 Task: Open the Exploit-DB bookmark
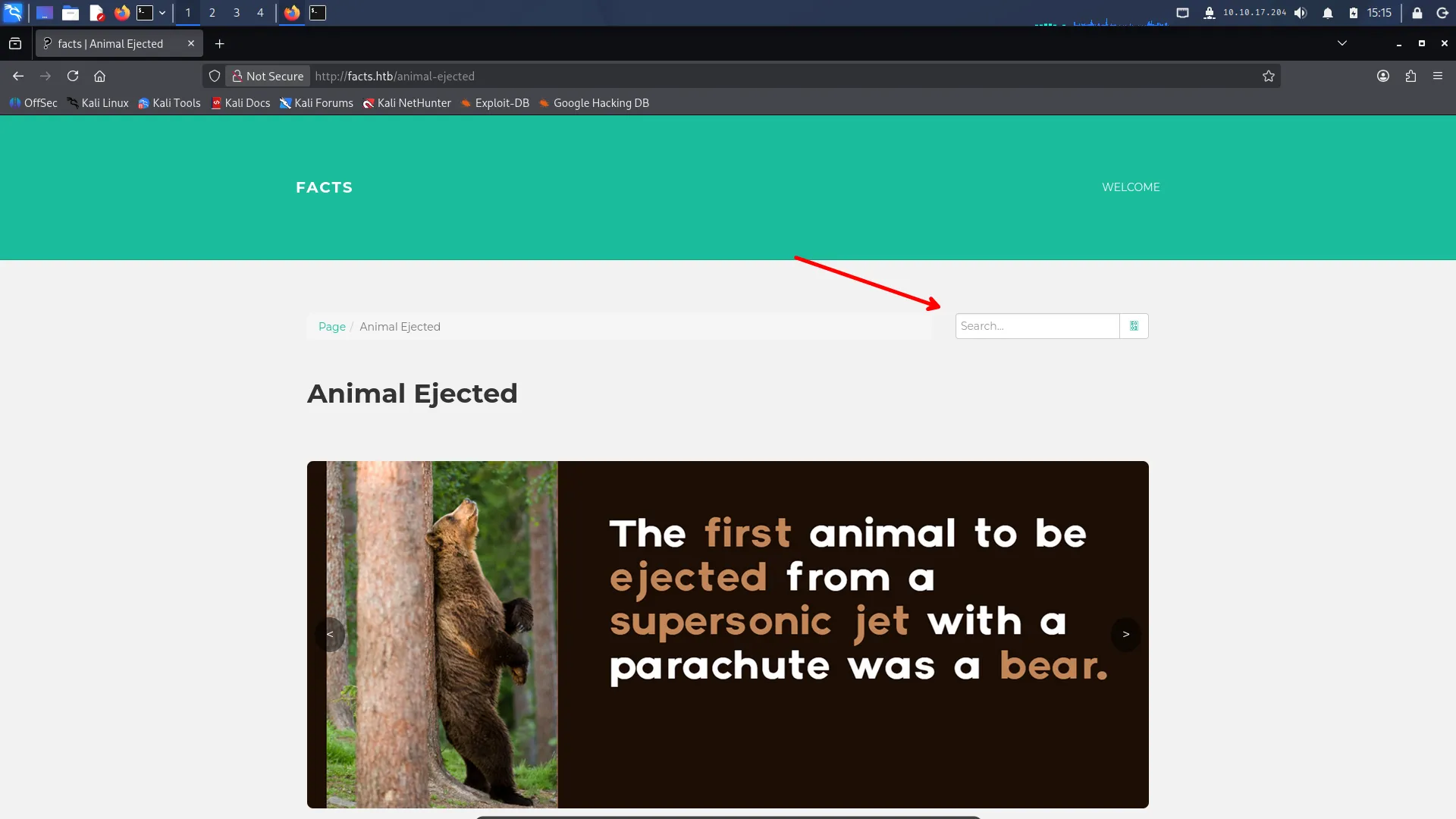click(x=494, y=103)
